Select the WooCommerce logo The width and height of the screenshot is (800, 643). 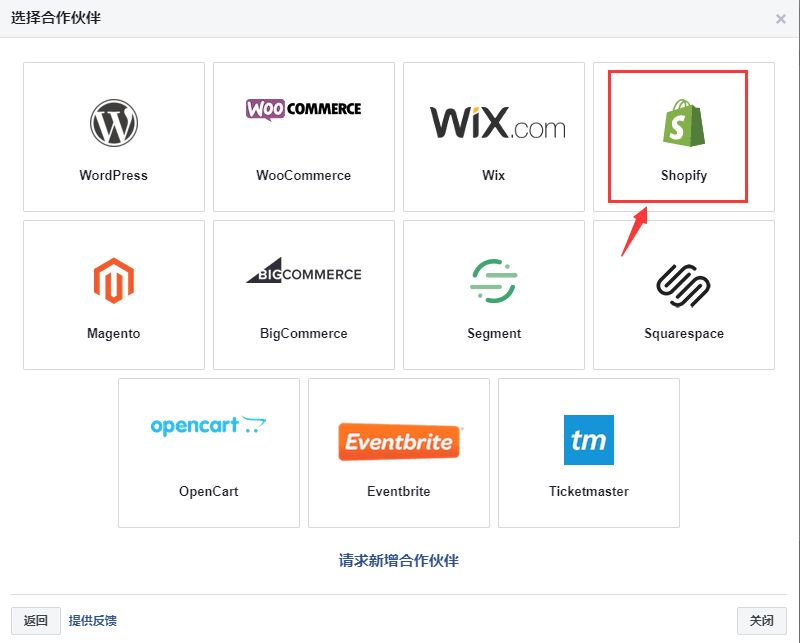tap(304, 109)
